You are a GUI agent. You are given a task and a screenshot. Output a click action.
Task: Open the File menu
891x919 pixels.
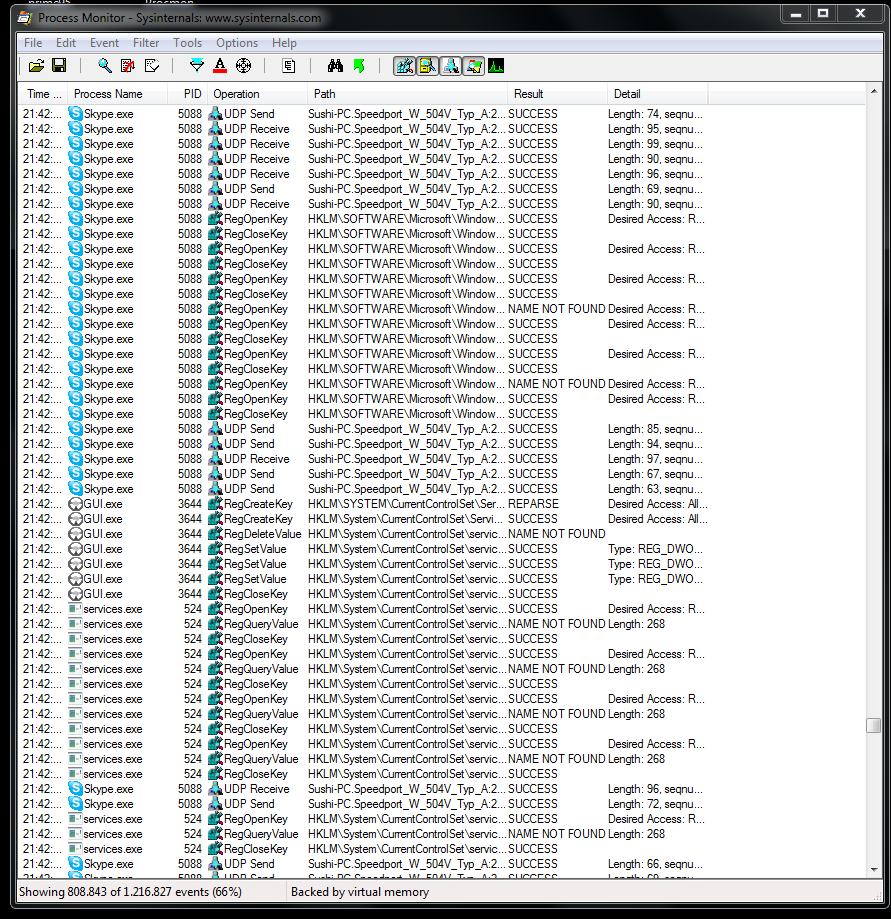click(x=33, y=43)
